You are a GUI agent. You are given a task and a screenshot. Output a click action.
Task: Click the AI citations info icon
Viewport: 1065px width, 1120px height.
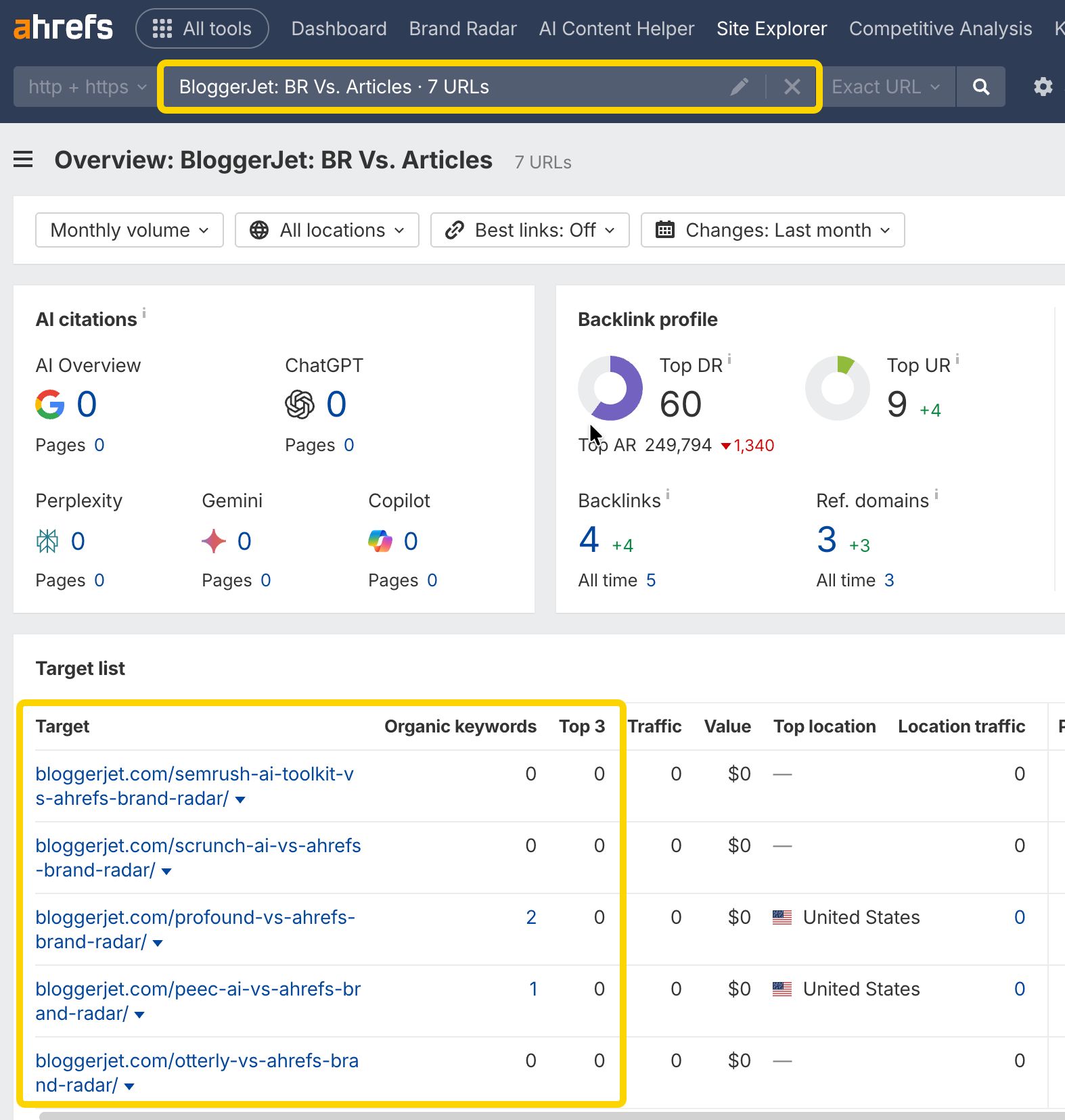click(144, 312)
